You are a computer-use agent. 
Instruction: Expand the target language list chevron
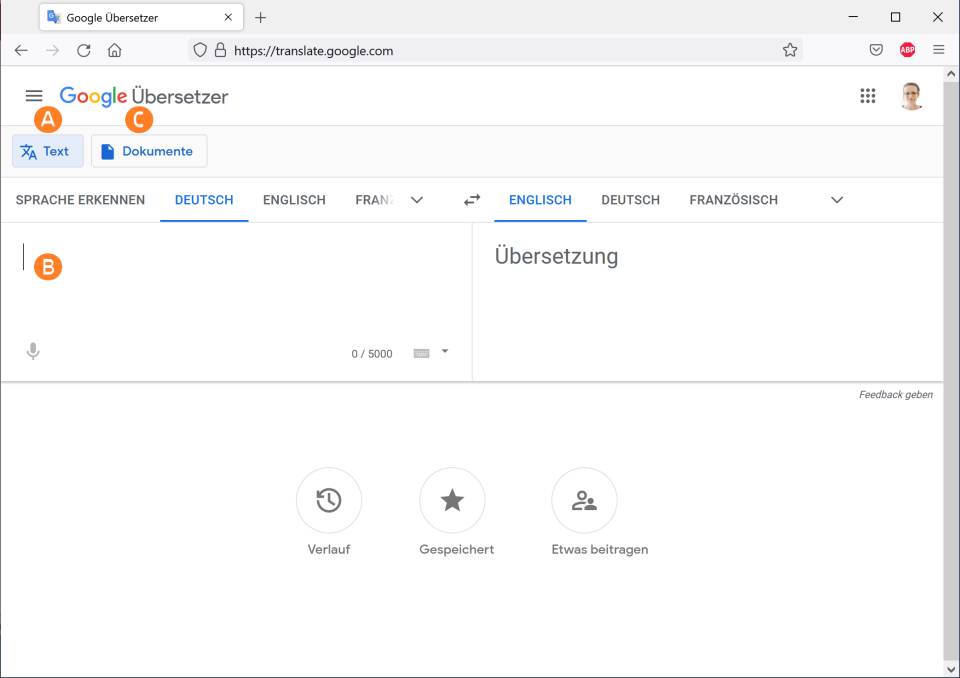(837, 200)
